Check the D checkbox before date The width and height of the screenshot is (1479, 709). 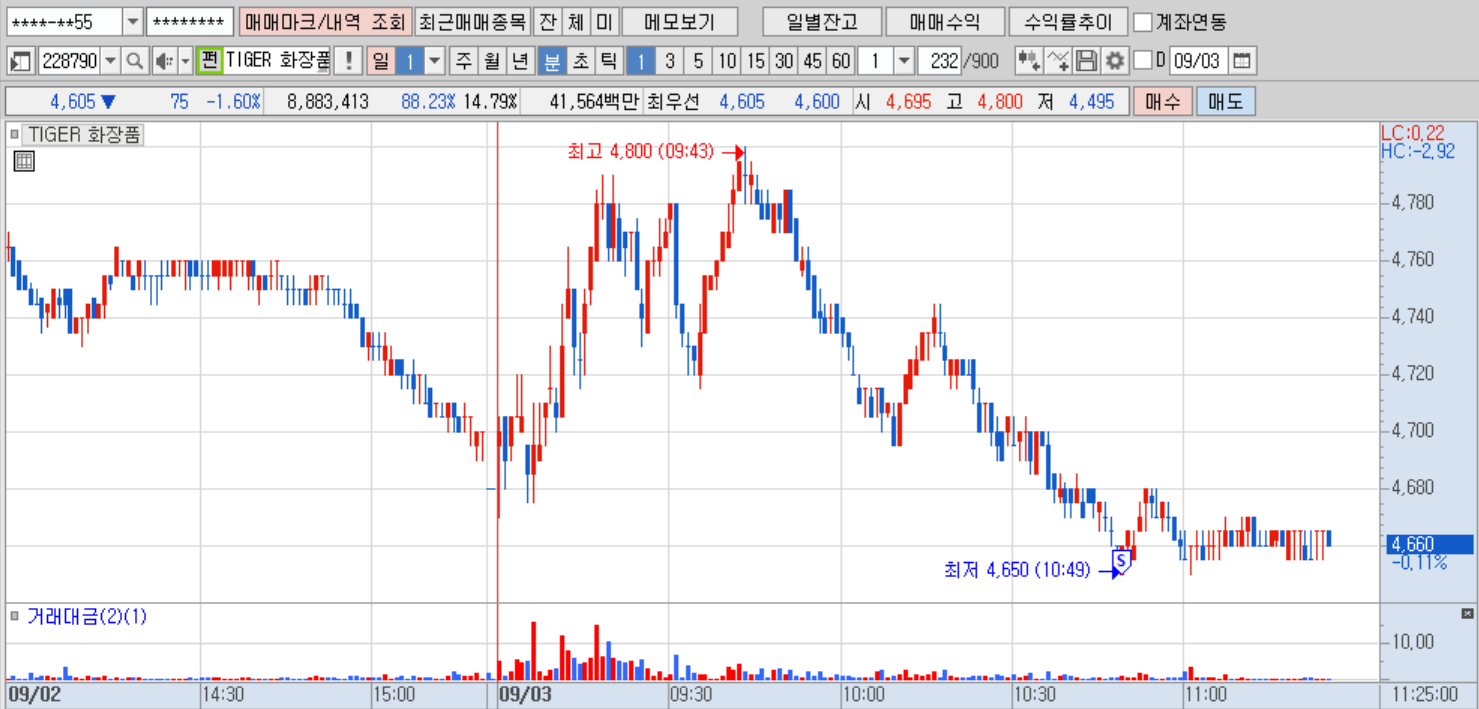[1142, 61]
